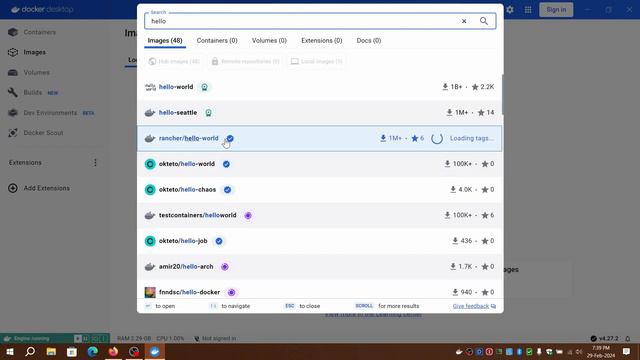The image size is (640, 360).
Task: Open File Explorer from taskbar
Action: click(51, 351)
